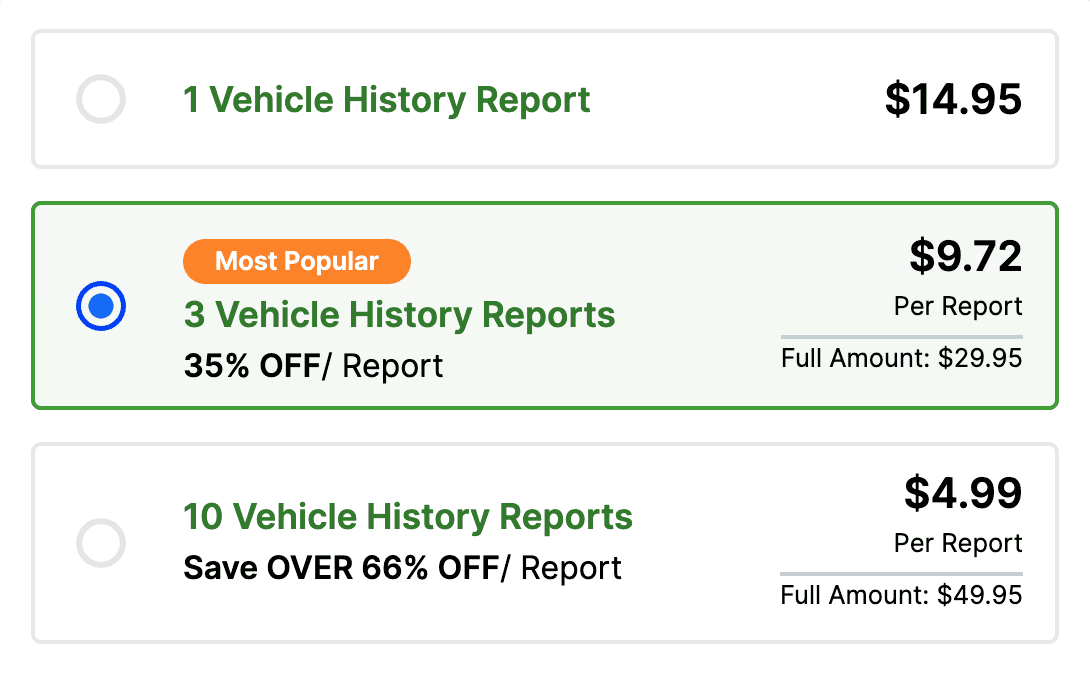1090x678 pixels.
Task: Click the "1 Vehicle History Report" title
Action: pyautogui.click(x=386, y=100)
